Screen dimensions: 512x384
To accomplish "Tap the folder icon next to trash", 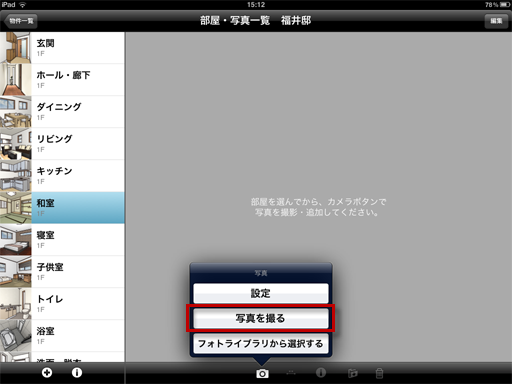I will 353,373.
